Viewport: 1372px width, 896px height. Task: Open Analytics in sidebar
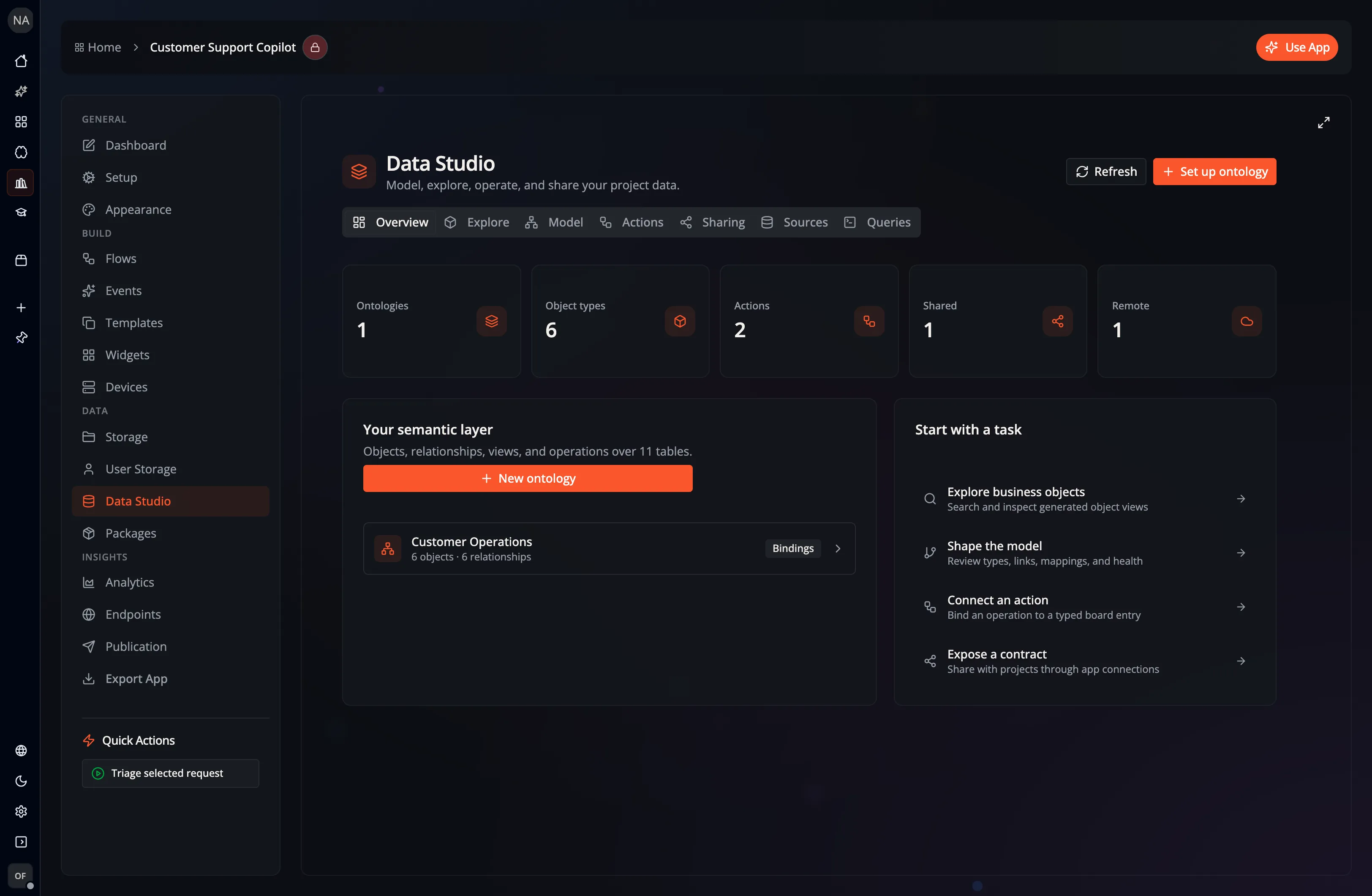click(x=170, y=582)
